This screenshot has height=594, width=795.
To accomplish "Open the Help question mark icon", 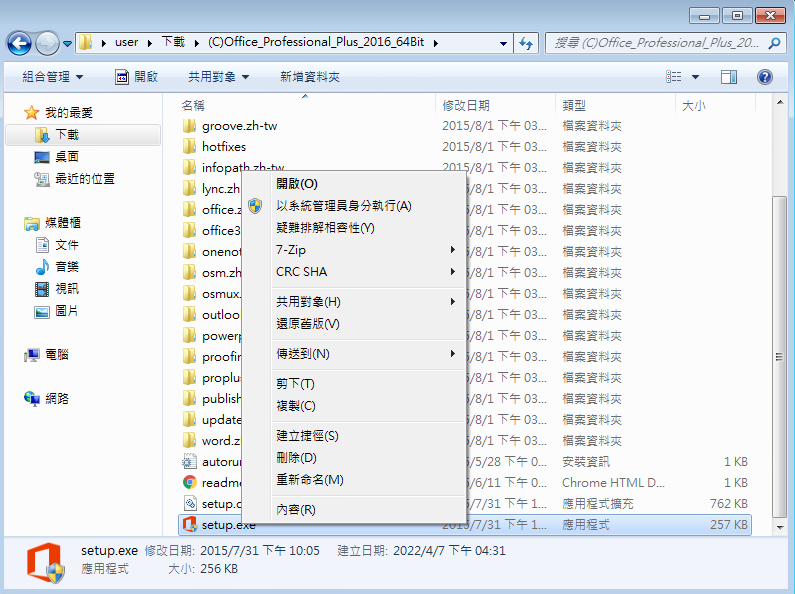I will tap(765, 77).
